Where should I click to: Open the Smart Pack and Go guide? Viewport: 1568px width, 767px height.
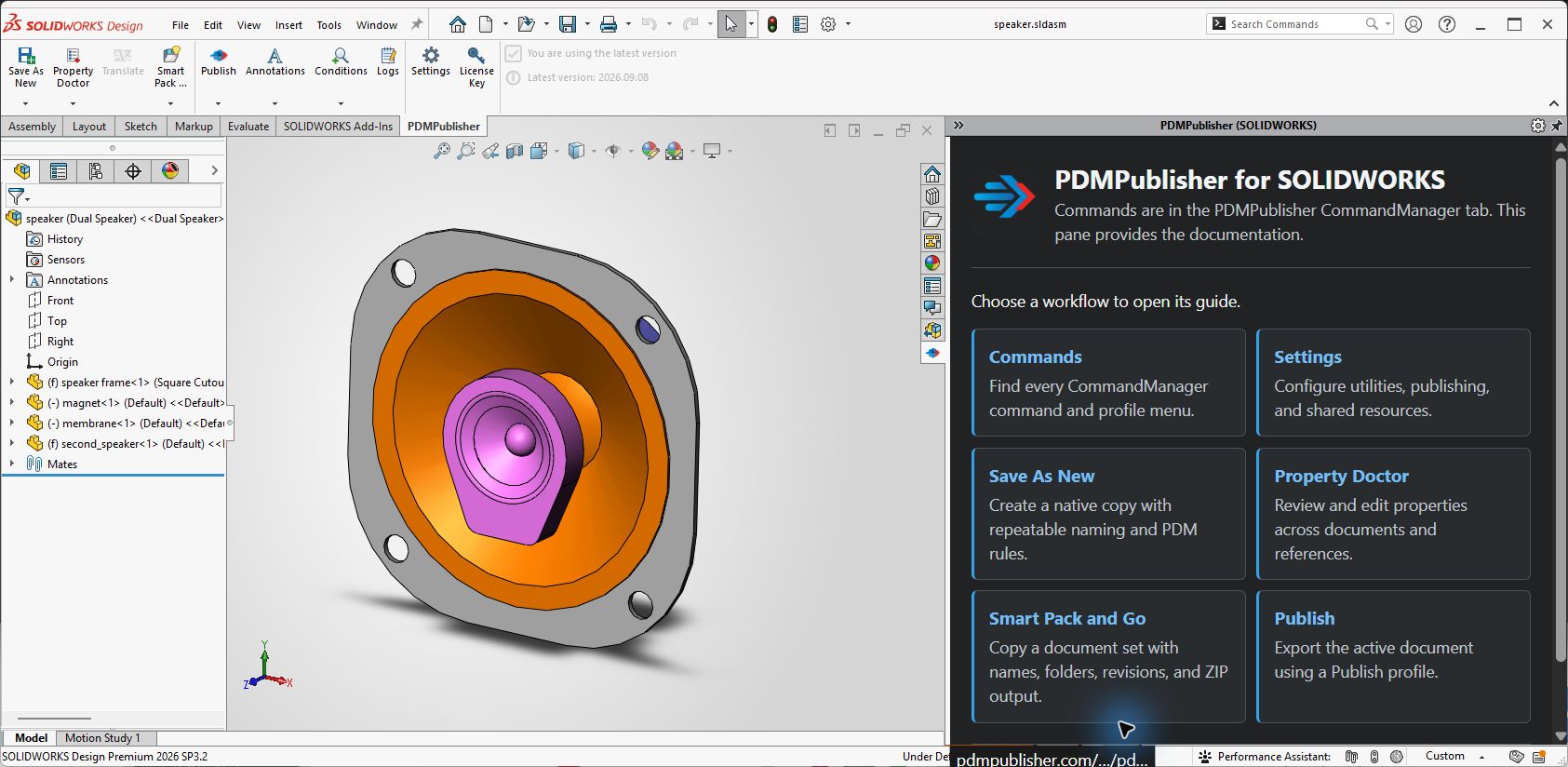(x=1108, y=656)
